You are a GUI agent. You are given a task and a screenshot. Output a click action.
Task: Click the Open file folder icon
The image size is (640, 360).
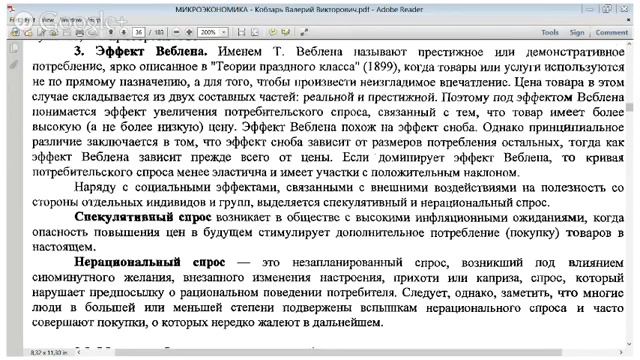pyautogui.click(x=28, y=32)
